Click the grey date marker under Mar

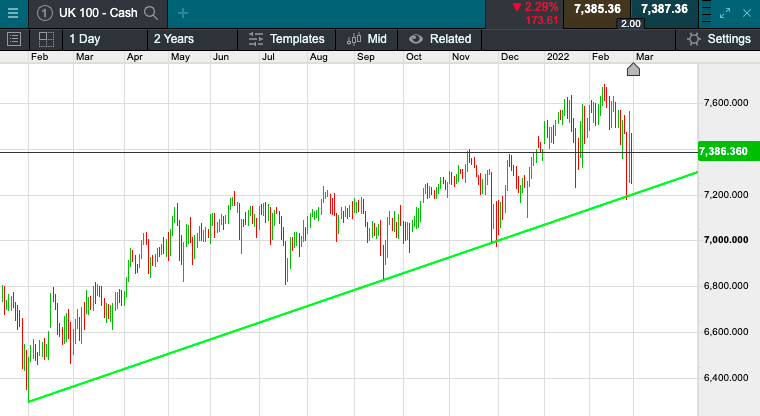(x=633, y=69)
